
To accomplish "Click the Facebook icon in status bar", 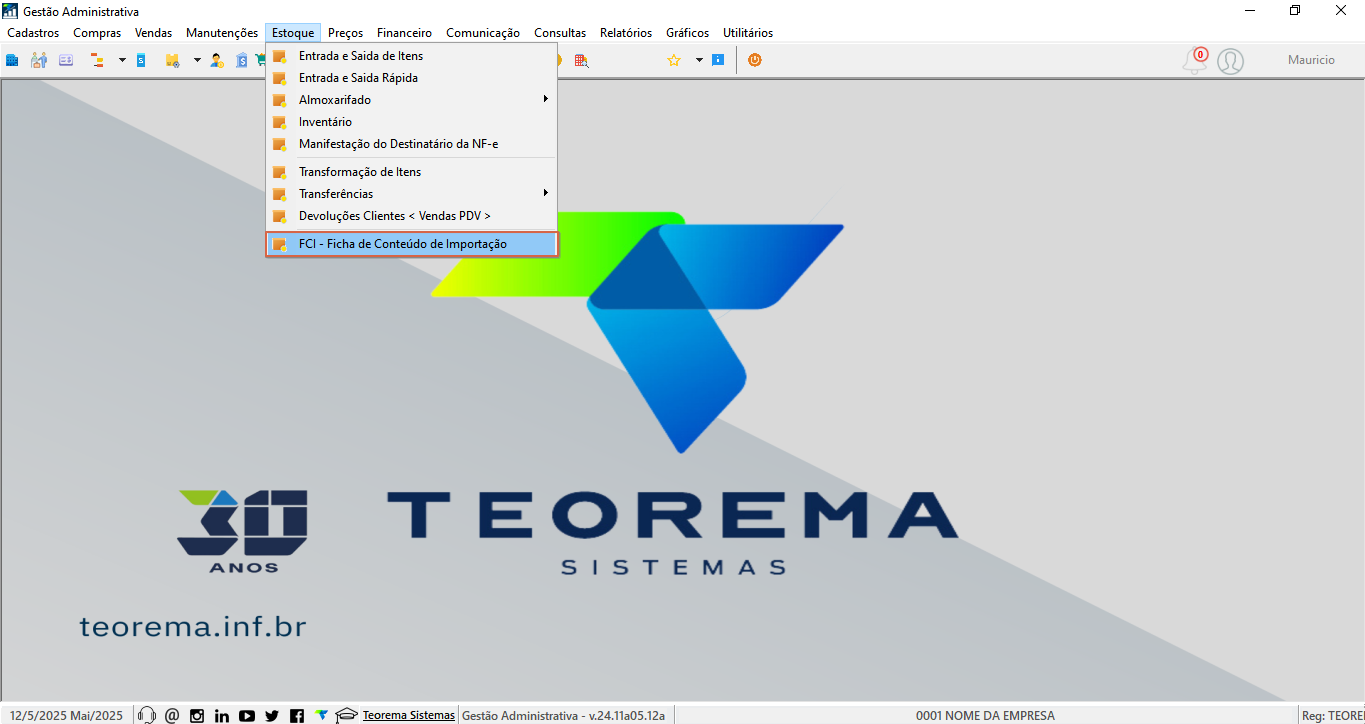I will 297,715.
